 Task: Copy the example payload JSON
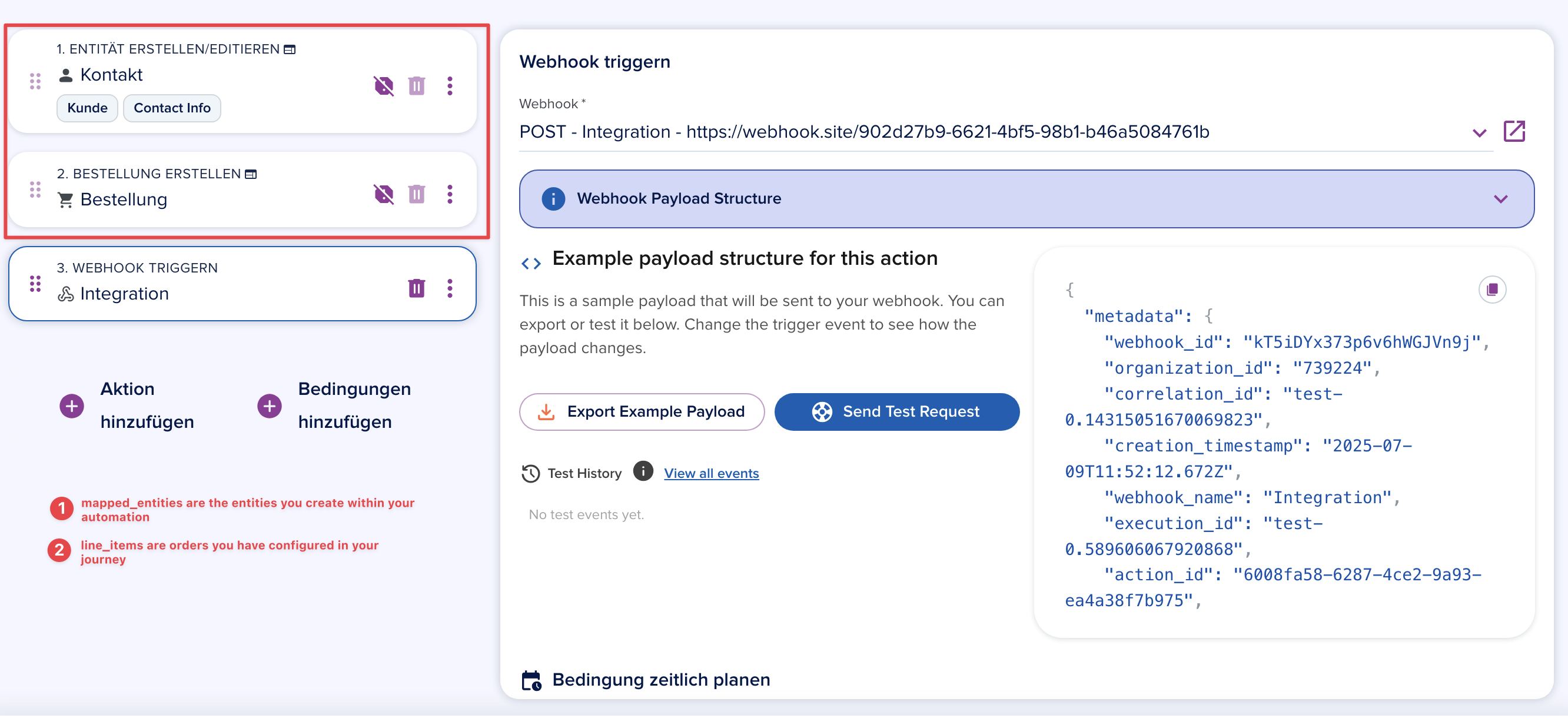point(1493,290)
